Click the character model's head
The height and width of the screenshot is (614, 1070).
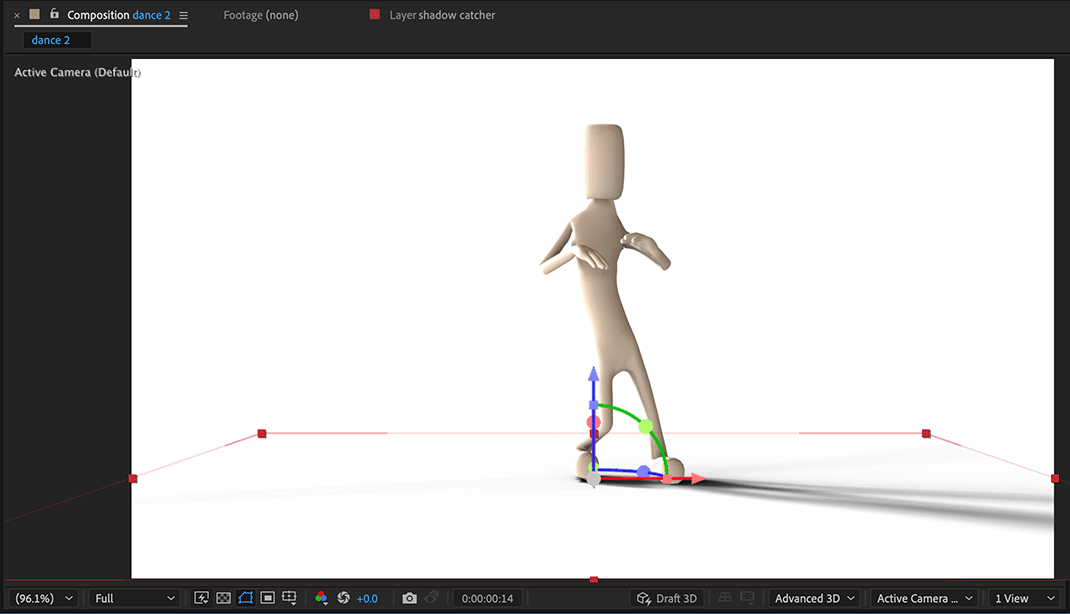pos(605,161)
